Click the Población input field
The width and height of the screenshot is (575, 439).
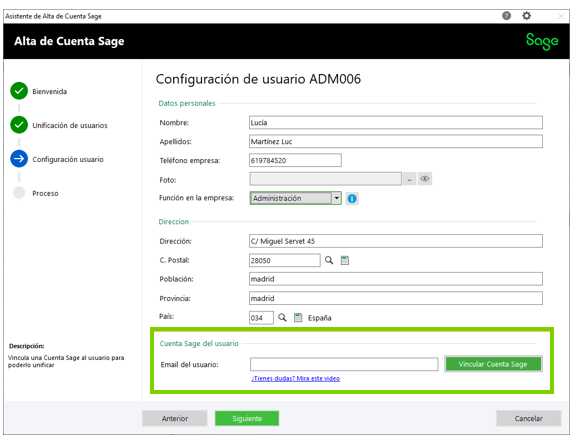click(x=396, y=279)
